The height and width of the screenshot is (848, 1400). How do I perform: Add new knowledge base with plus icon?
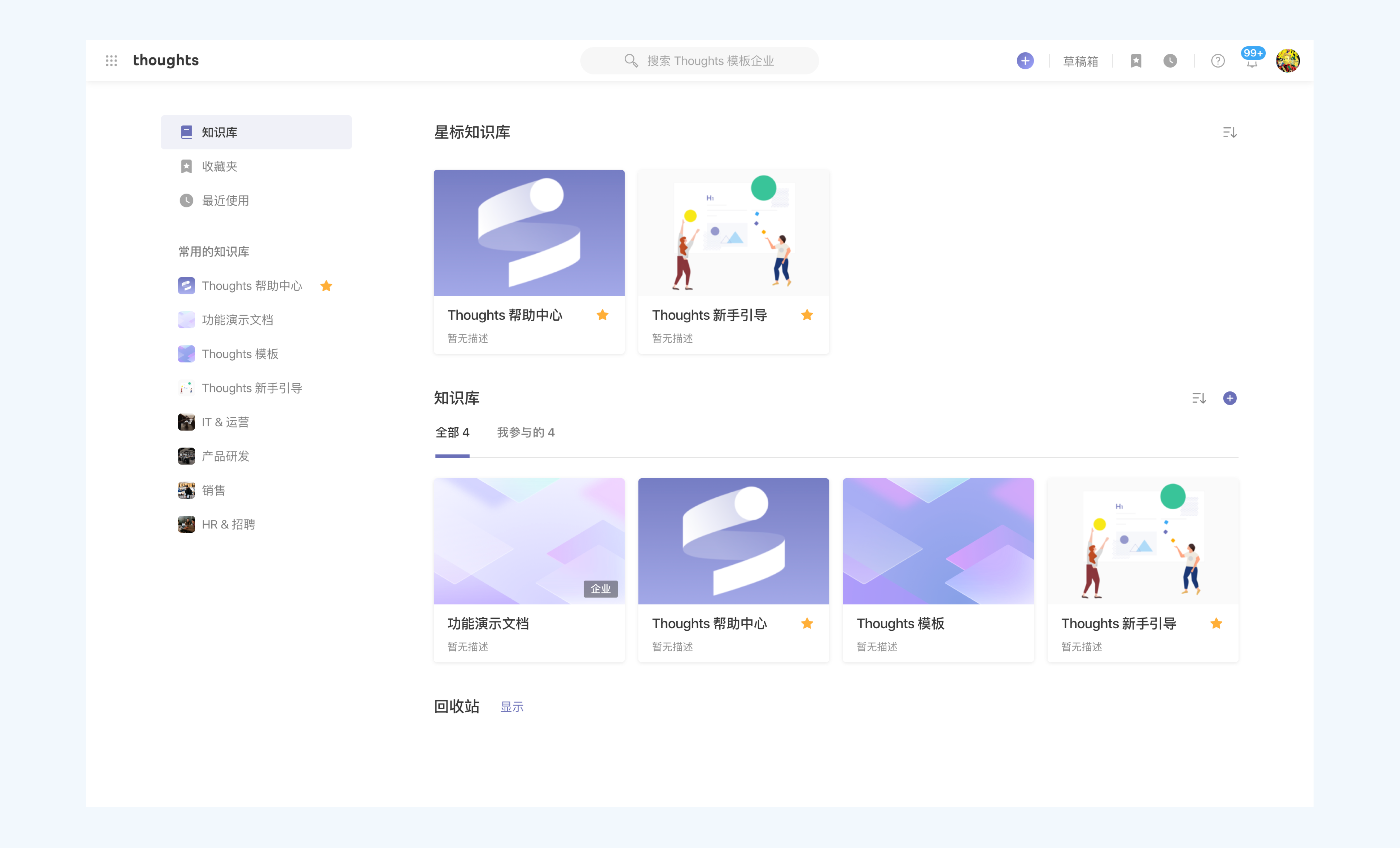click(x=1230, y=398)
